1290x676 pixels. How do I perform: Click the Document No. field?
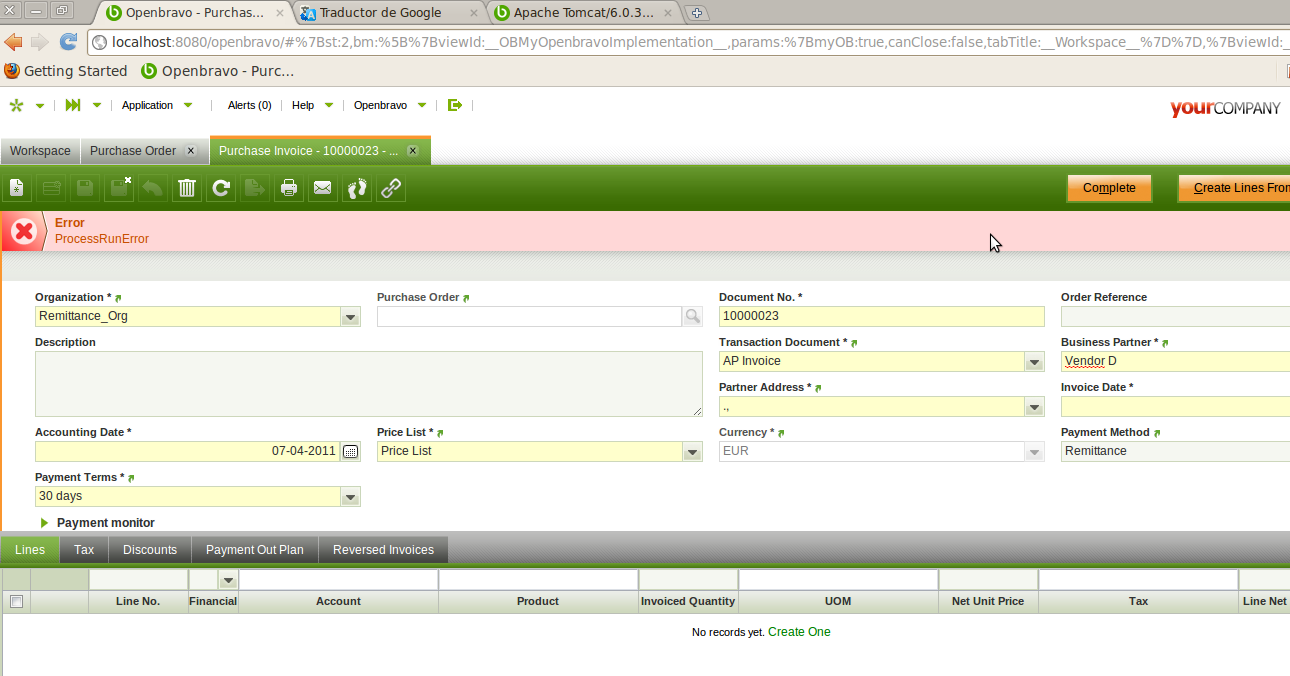point(881,316)
